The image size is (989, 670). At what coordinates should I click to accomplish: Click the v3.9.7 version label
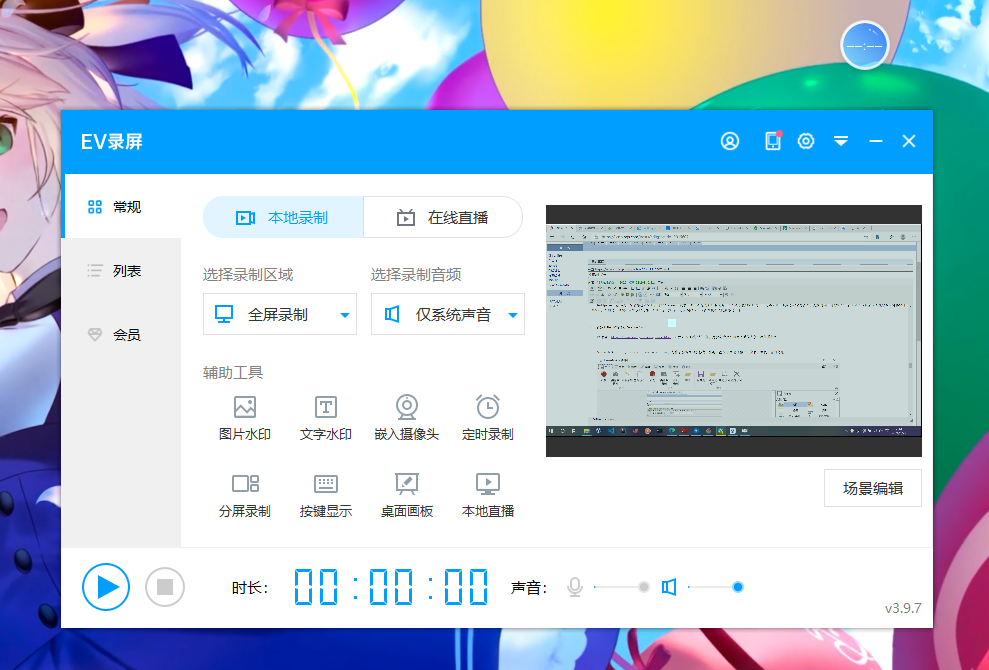[903, 608]
